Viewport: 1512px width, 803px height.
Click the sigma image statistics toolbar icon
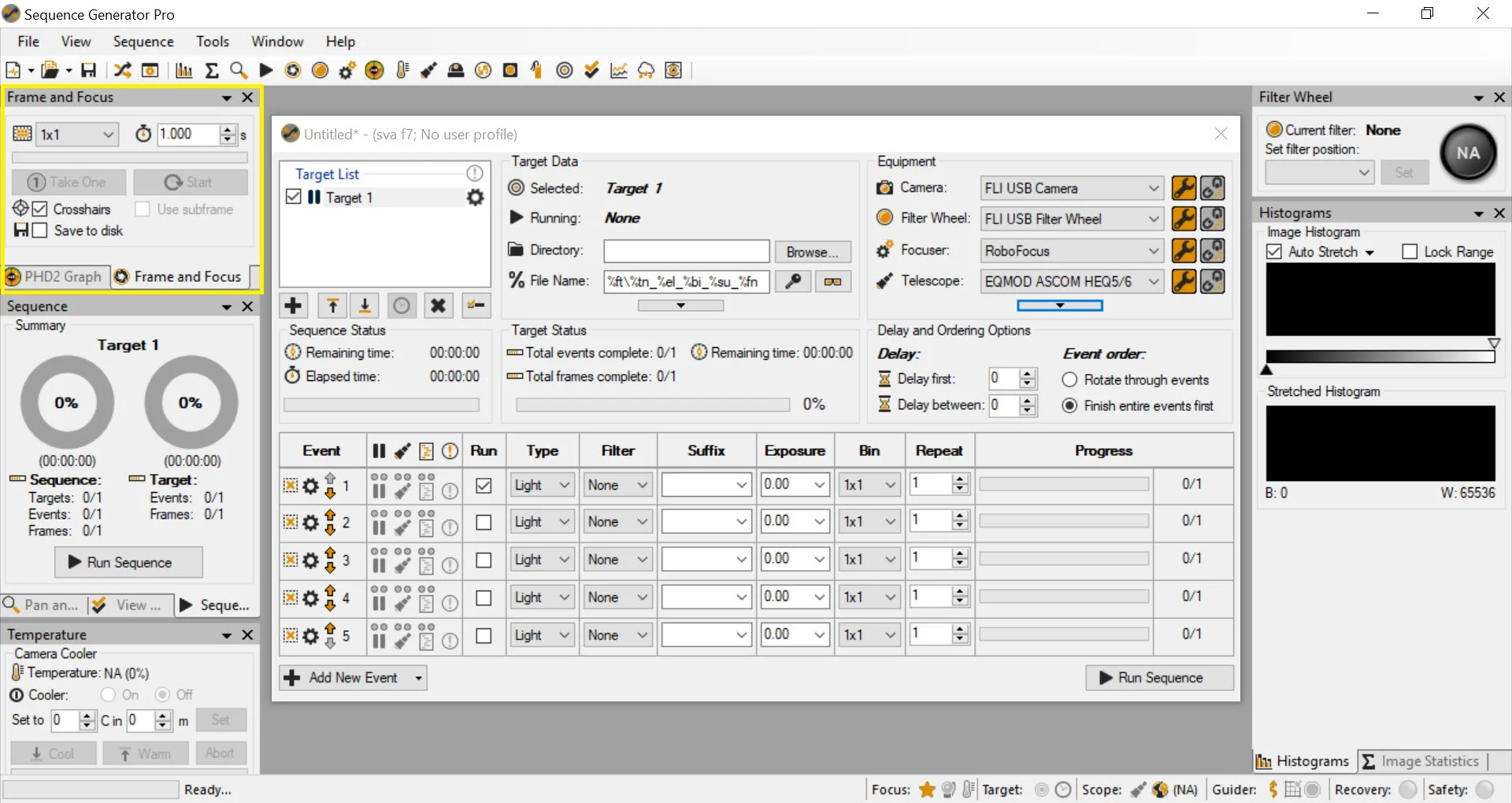click(x=212, y=70)
